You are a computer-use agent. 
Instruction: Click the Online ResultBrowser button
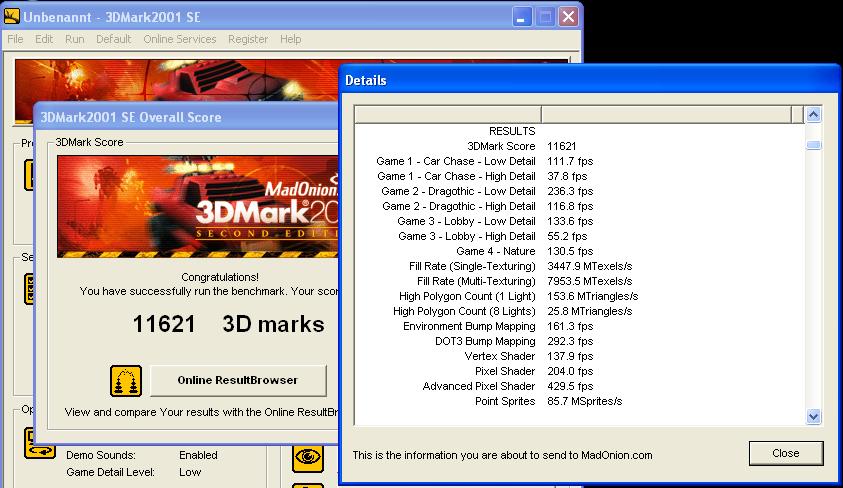coord(238,381)
